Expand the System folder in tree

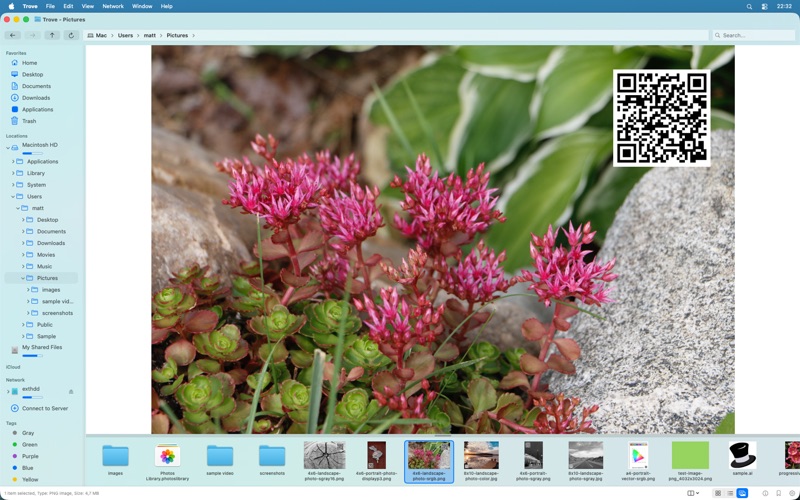[13, 185]
